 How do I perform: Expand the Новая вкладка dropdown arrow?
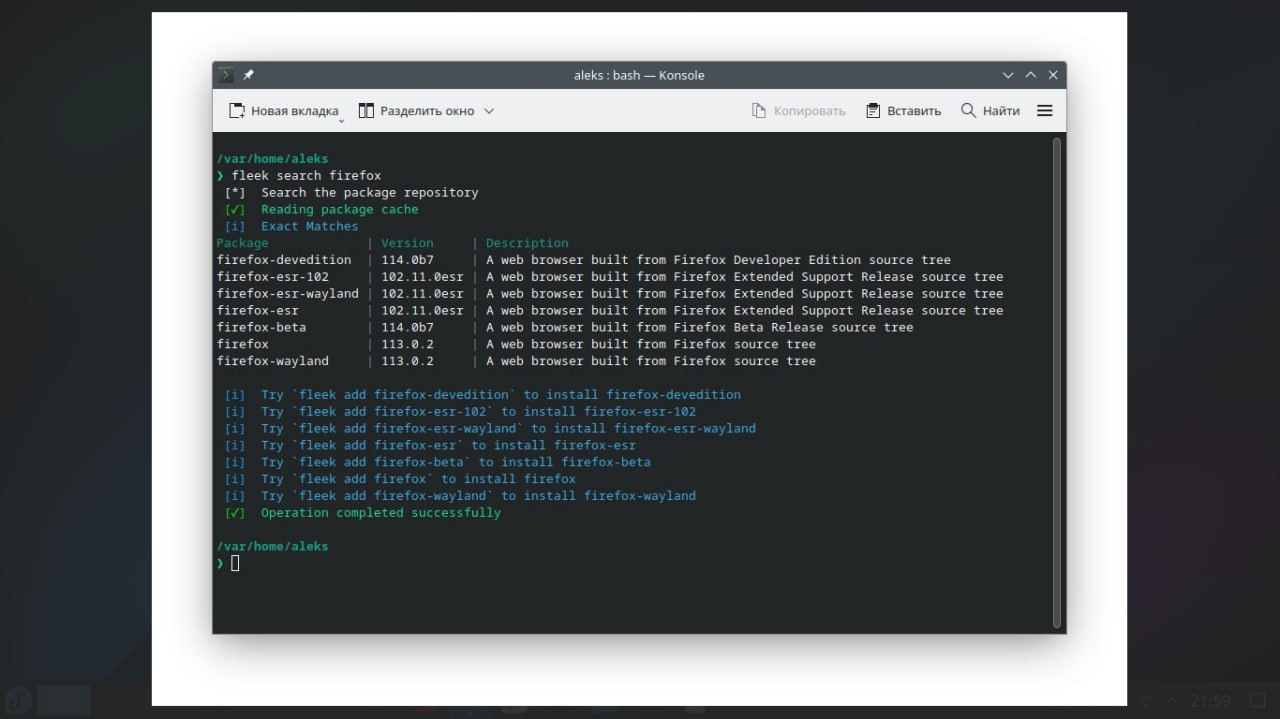[x=342, y=120]
